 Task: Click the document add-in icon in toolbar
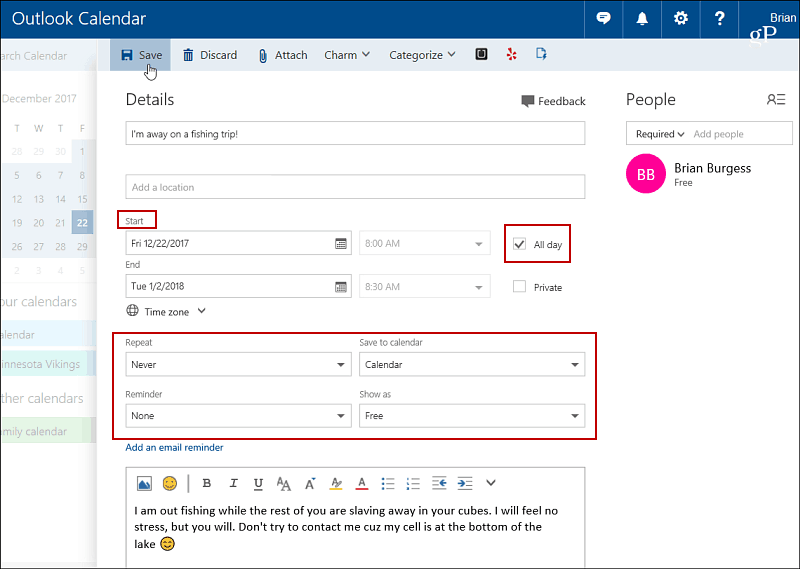tap(541, 54)
